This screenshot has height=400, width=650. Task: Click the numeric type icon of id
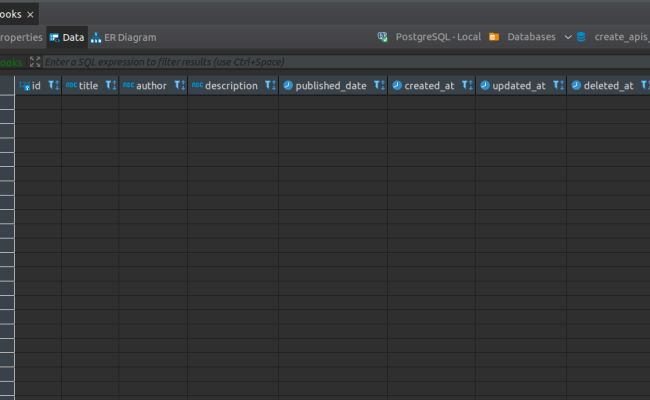[24, 86]
